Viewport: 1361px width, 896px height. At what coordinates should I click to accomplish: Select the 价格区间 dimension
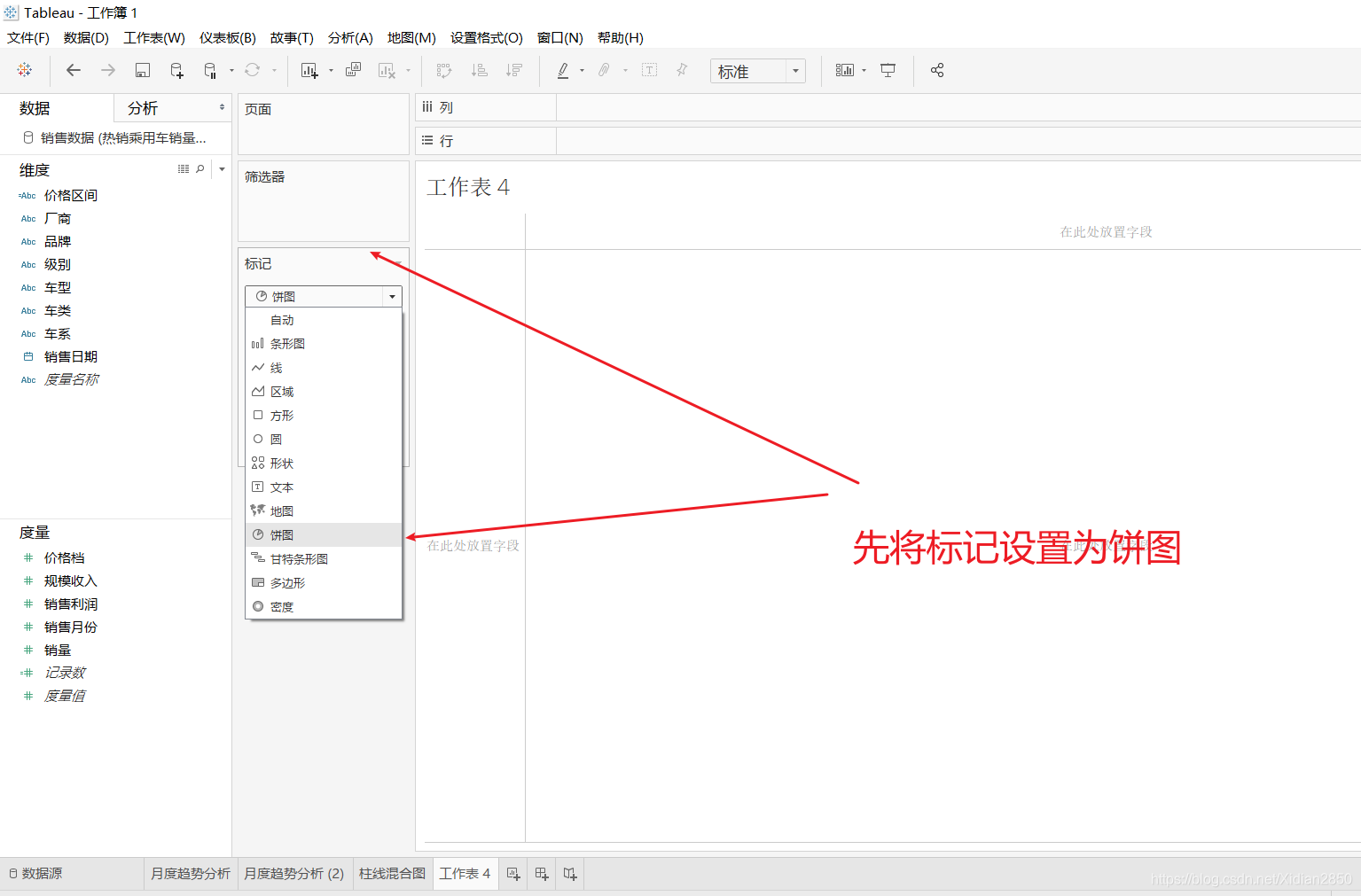pyautogui.click(x=71, y=196)
